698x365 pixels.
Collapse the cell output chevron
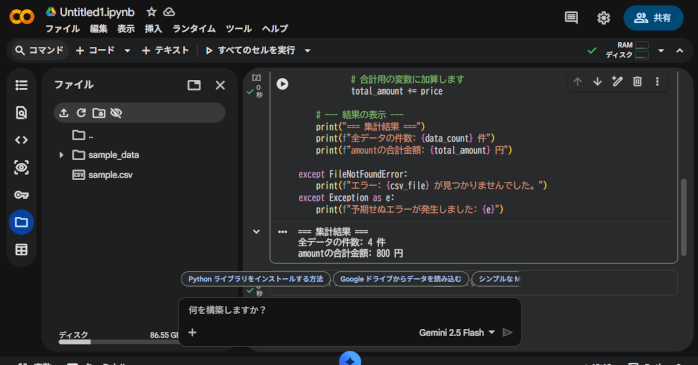click(x=256, y=231)
